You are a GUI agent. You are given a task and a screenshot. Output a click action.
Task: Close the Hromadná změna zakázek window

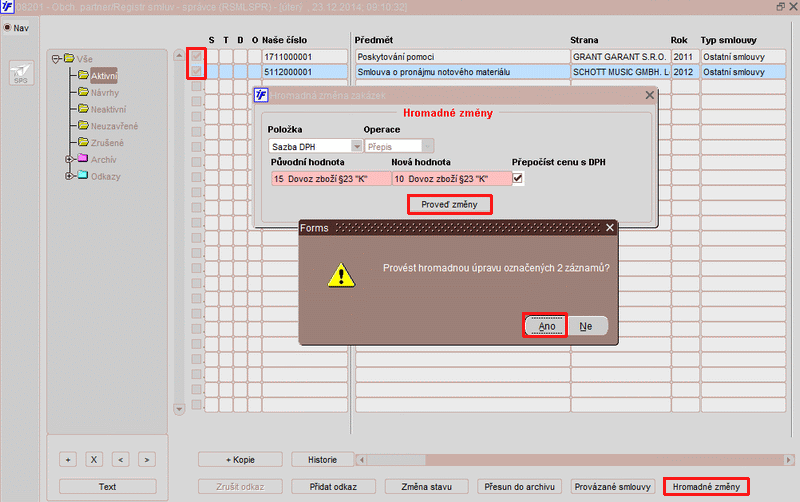click(649, 95)
